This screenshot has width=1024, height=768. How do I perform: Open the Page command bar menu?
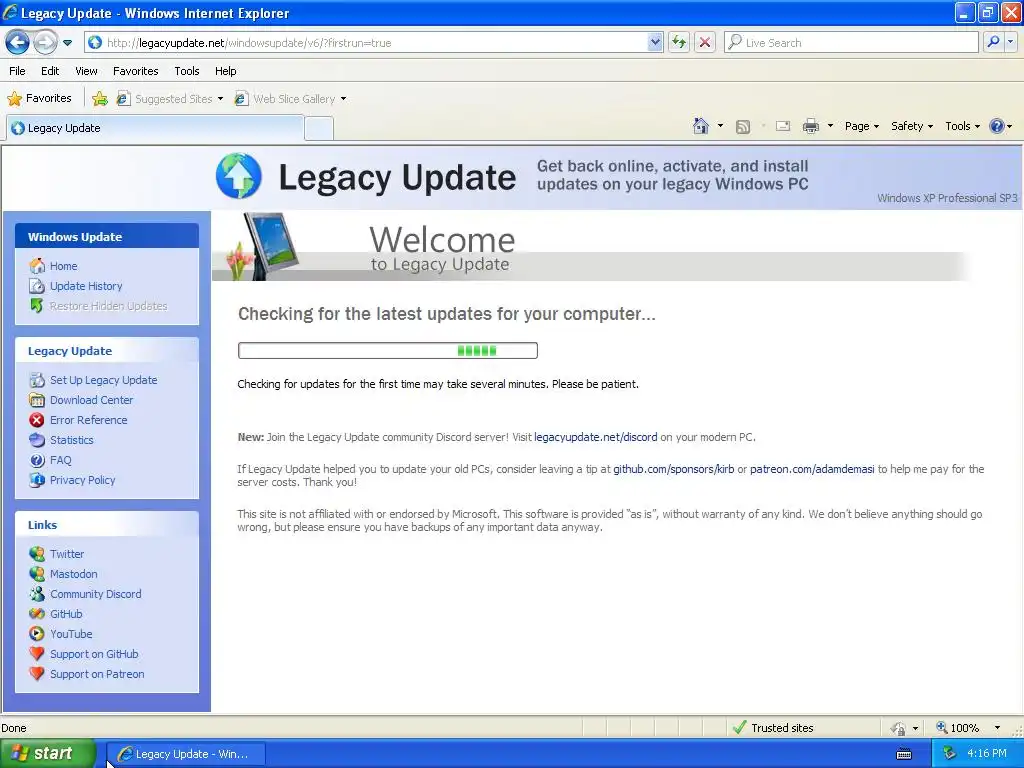(861, 126)
